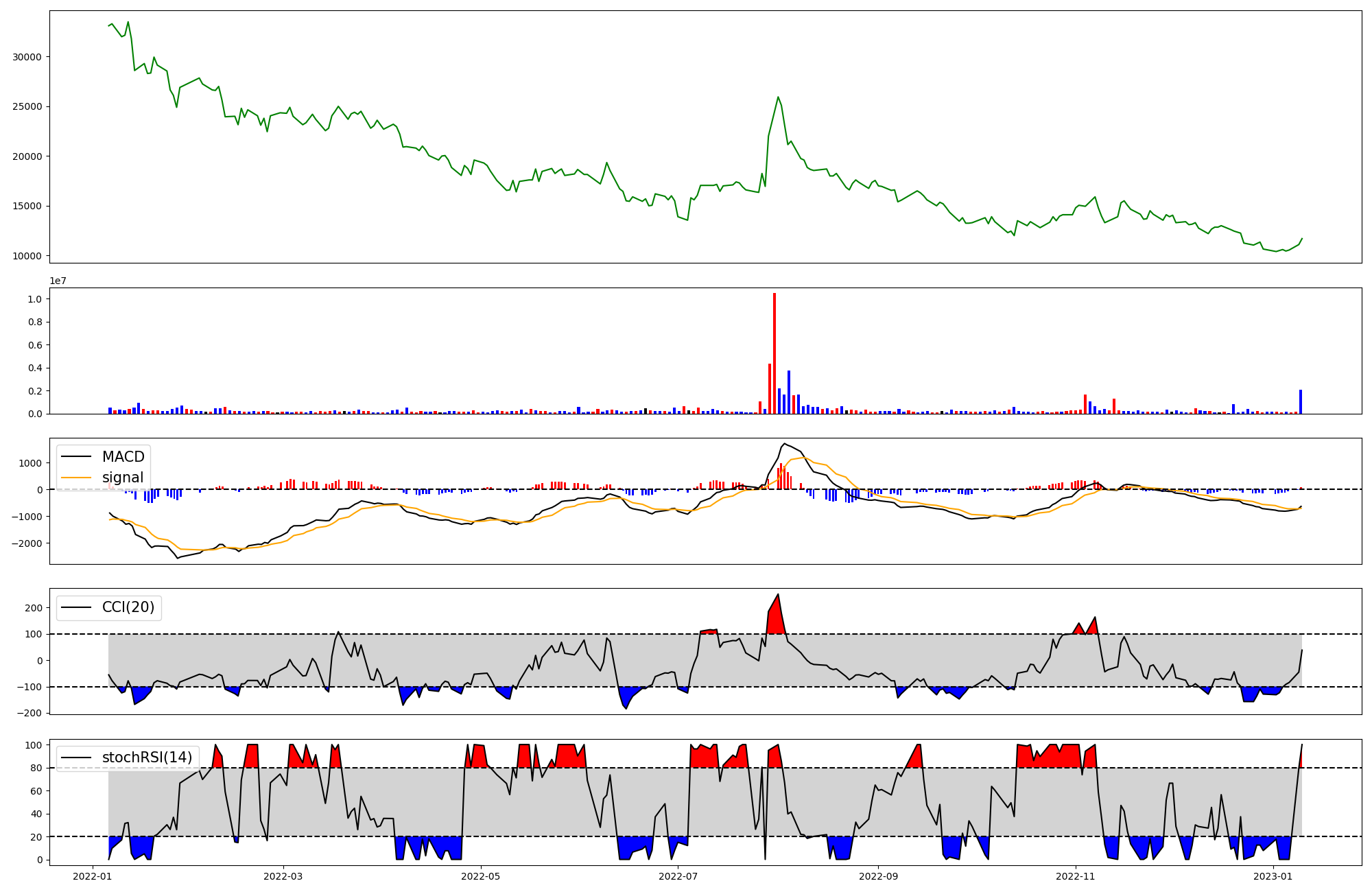1372x892 pixels.
Task: Click the 30000 price axis tick label
Action: (x=27, y=57)
